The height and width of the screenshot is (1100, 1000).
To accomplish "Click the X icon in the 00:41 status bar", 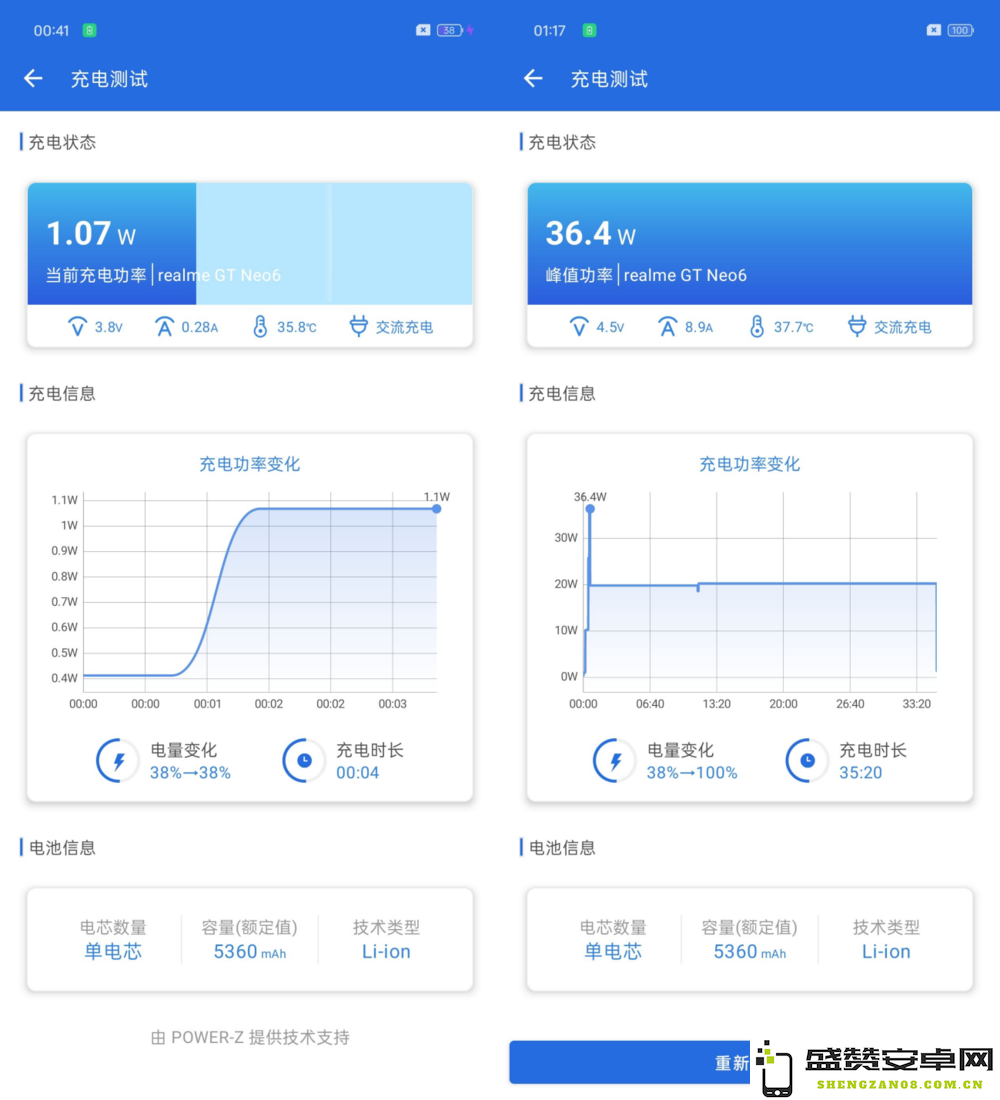I will pyautogui.click(x=422, y=30).
